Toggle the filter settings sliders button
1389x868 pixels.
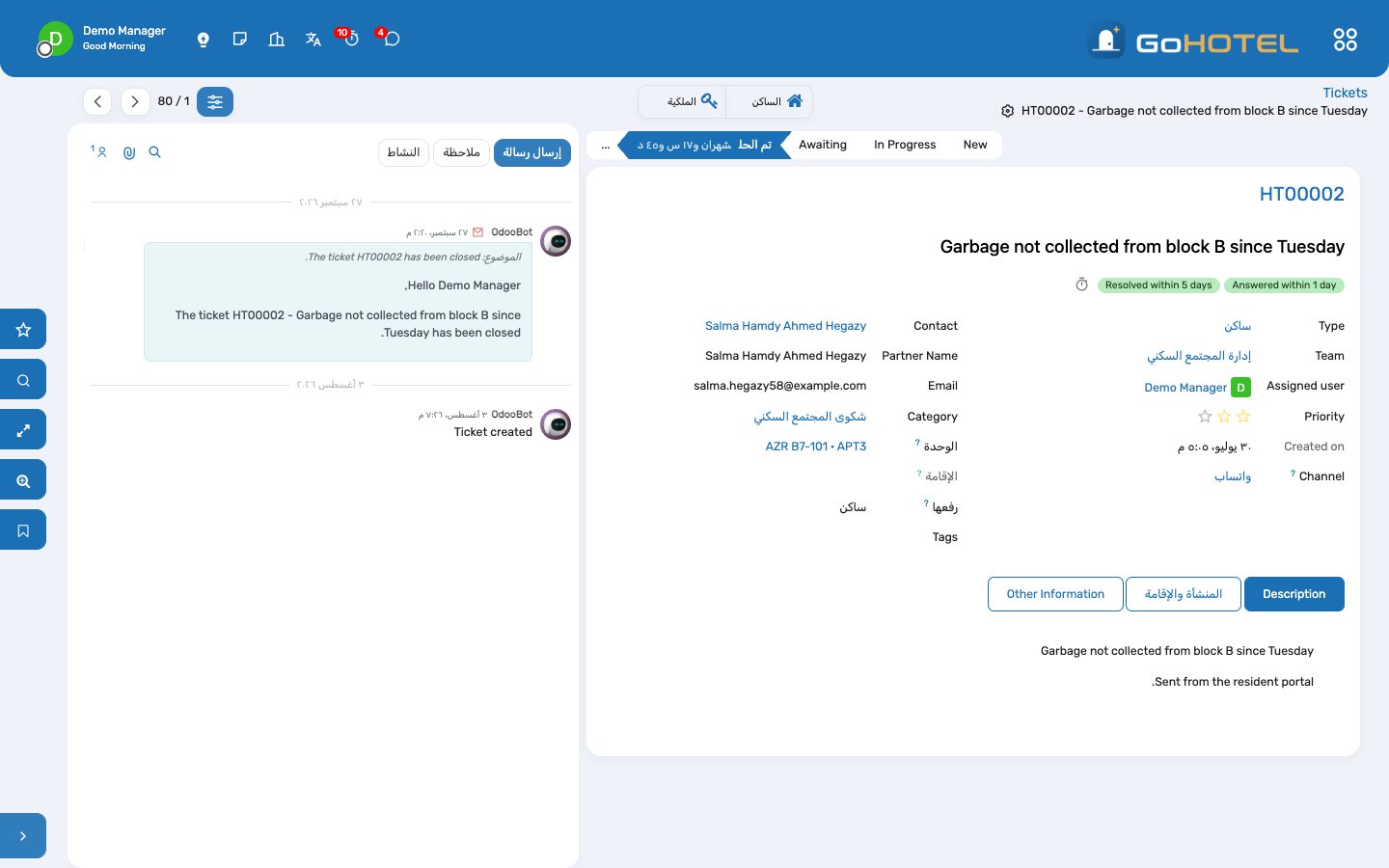215,101
